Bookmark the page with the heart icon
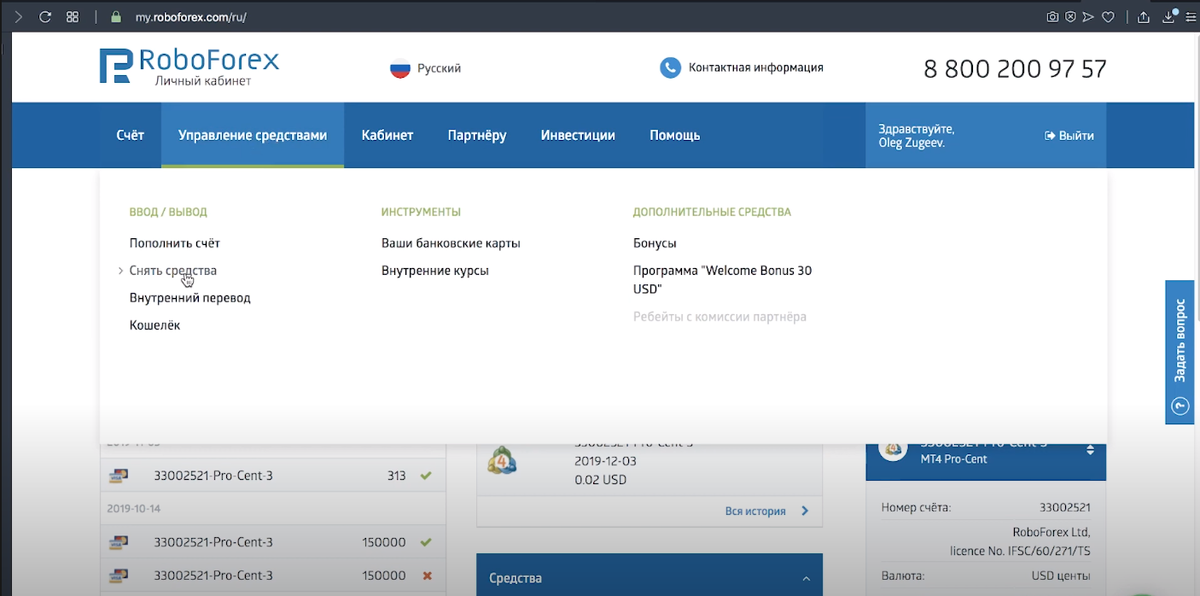This screenshot has width=1200, height=596. click(1108, 17)
